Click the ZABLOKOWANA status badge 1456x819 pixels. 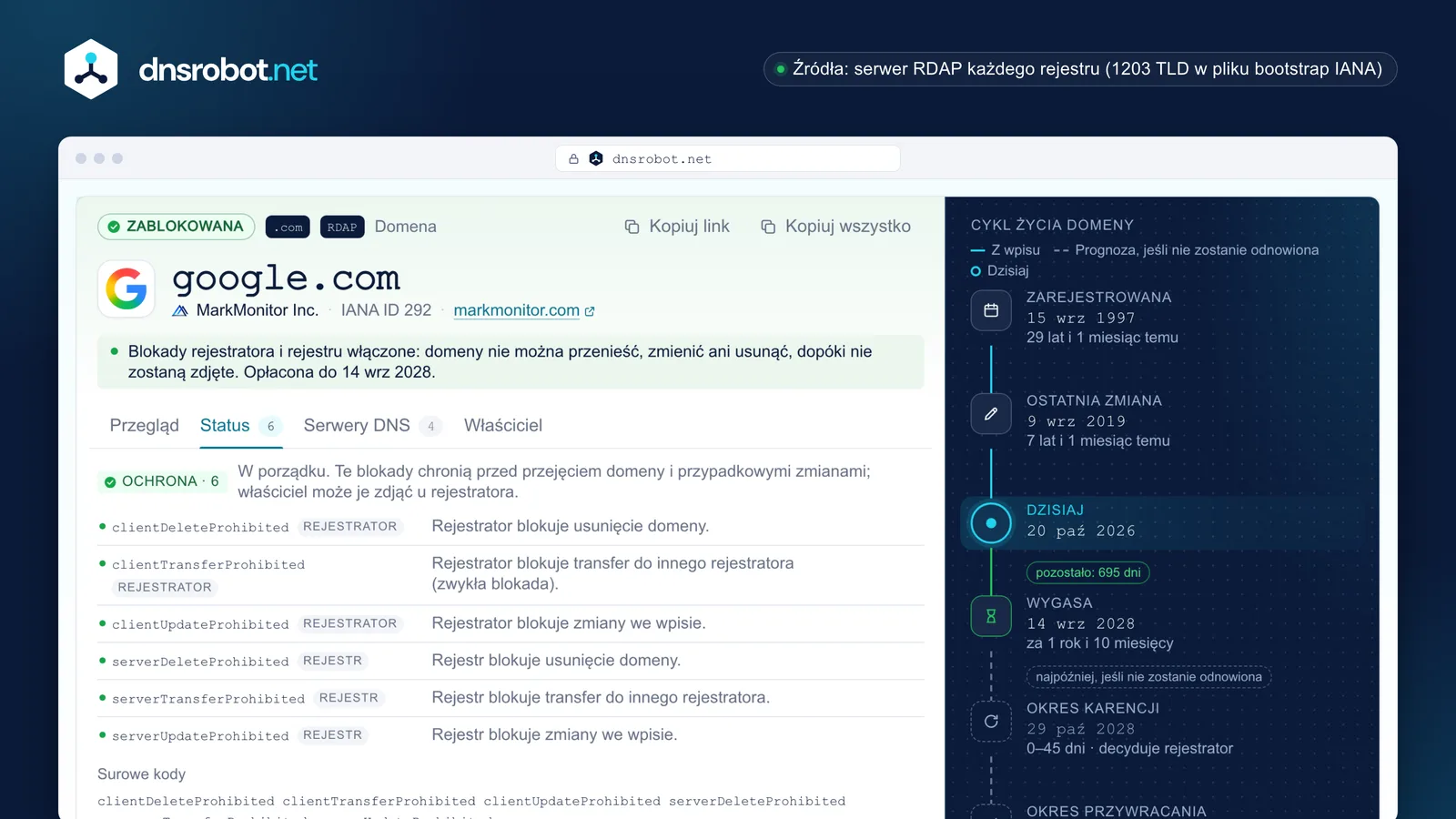176,227
